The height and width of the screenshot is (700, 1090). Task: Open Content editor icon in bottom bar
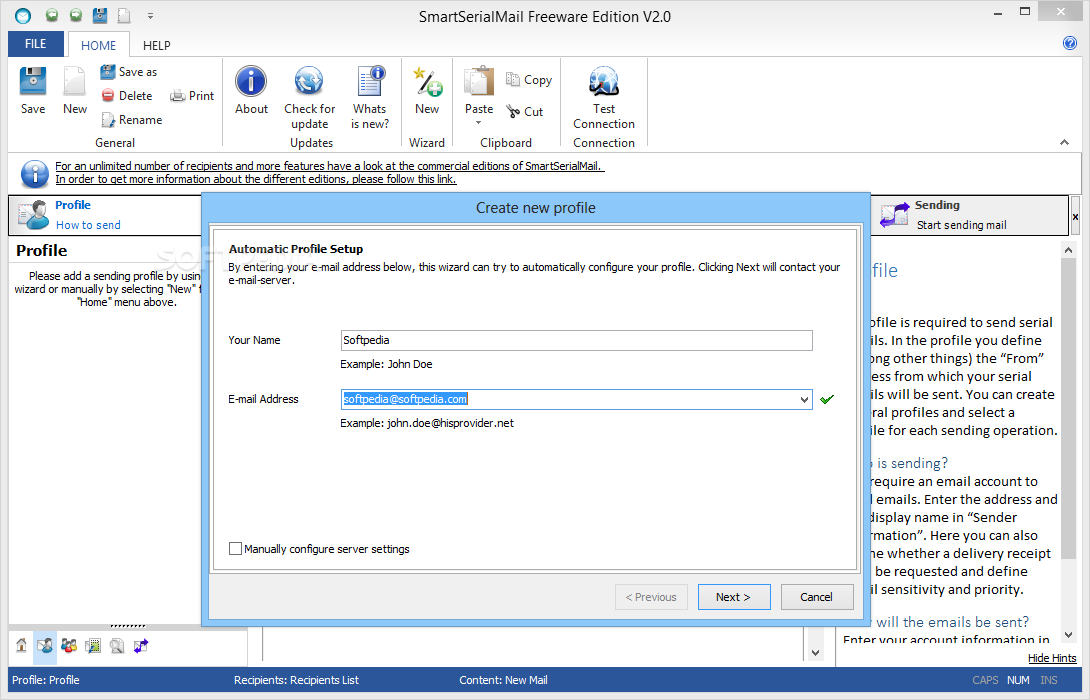click(x=92, y=645)
